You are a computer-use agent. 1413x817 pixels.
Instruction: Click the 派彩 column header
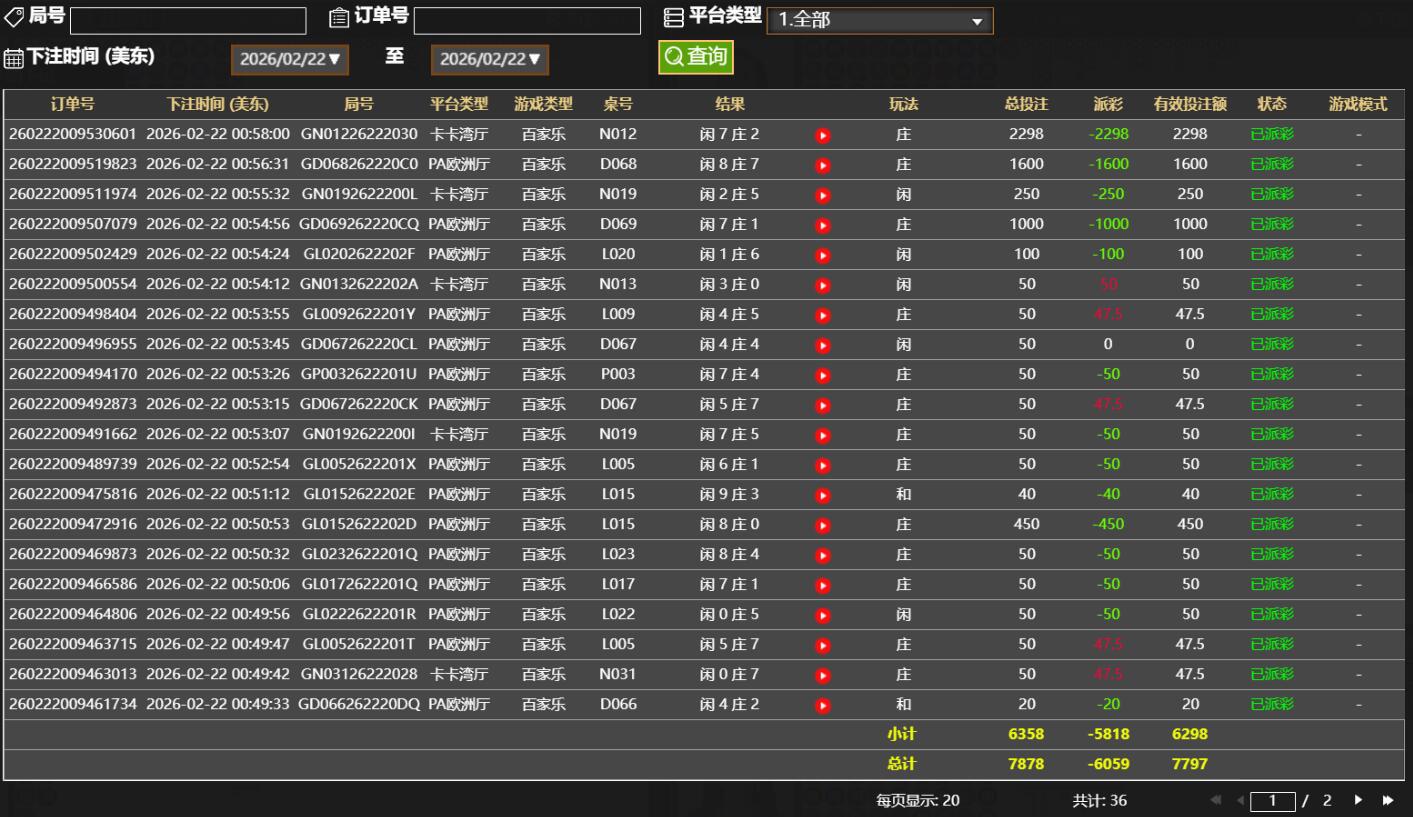tap(1108, 104)
